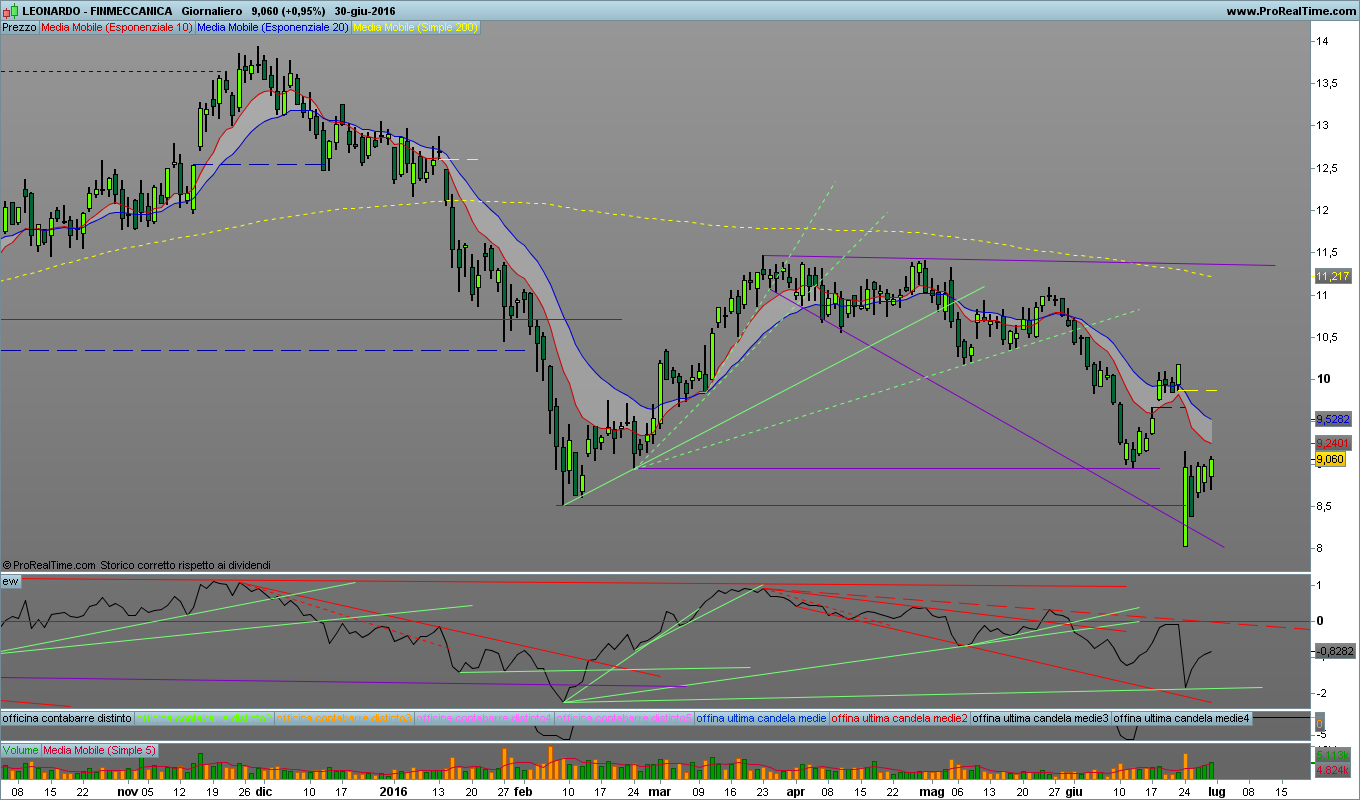The height and width of the screenshot is (800, 1360).
Task: Click the Giornaliero timeframe text in title
Action: [x=212, y=11]
